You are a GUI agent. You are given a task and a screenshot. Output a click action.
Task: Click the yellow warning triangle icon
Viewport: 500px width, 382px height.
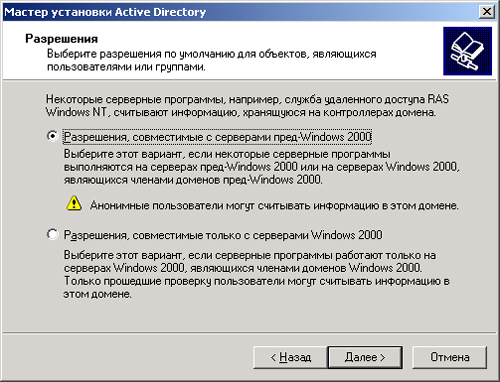[74, 203]
